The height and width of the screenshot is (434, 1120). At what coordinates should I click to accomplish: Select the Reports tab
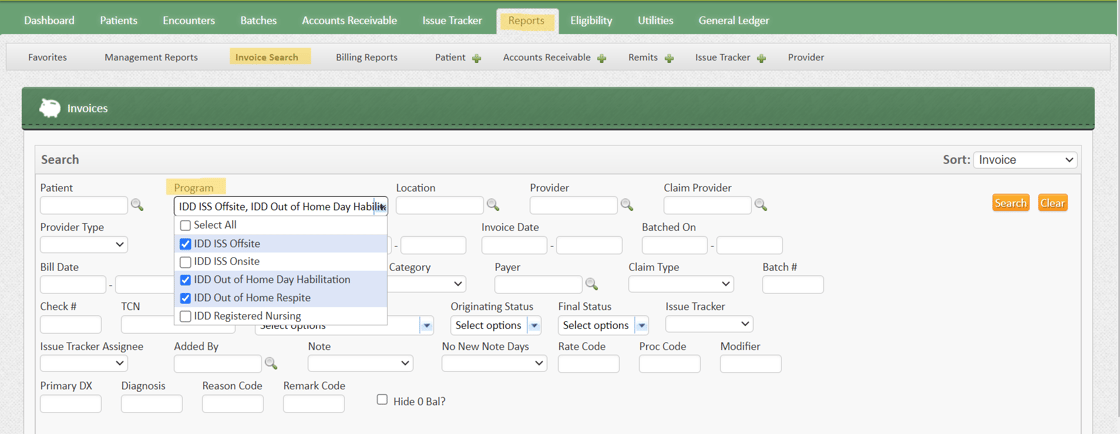click(526, 21)
